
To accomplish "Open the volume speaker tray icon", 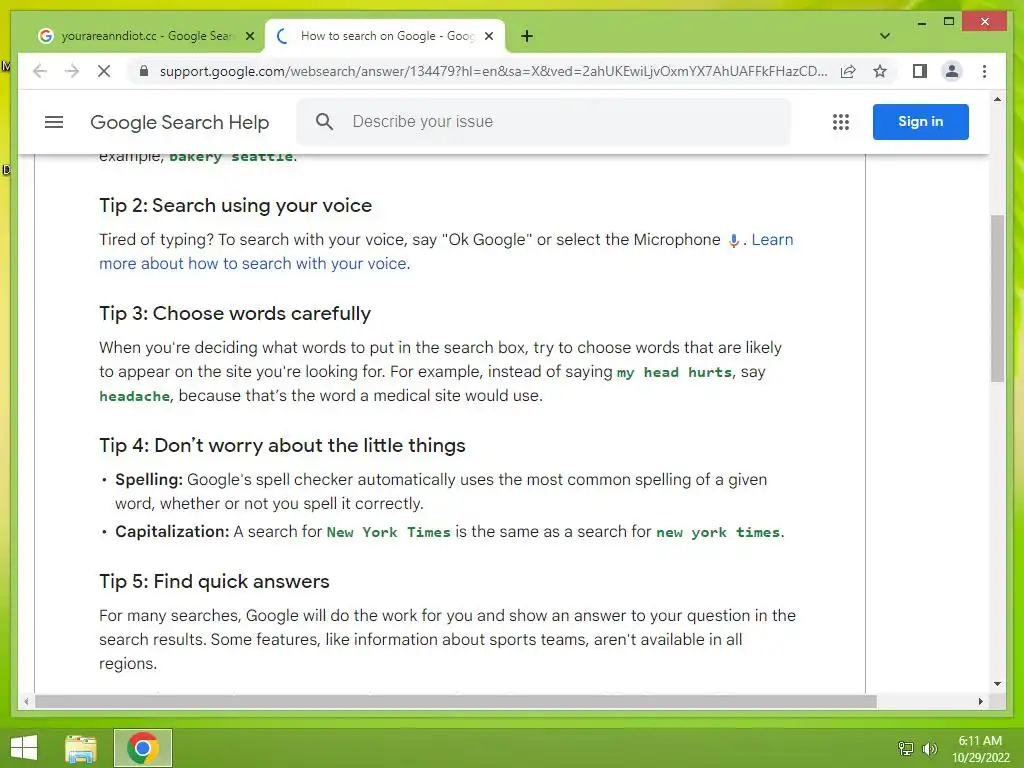I will pyautogui.click(x=929, y=748).
